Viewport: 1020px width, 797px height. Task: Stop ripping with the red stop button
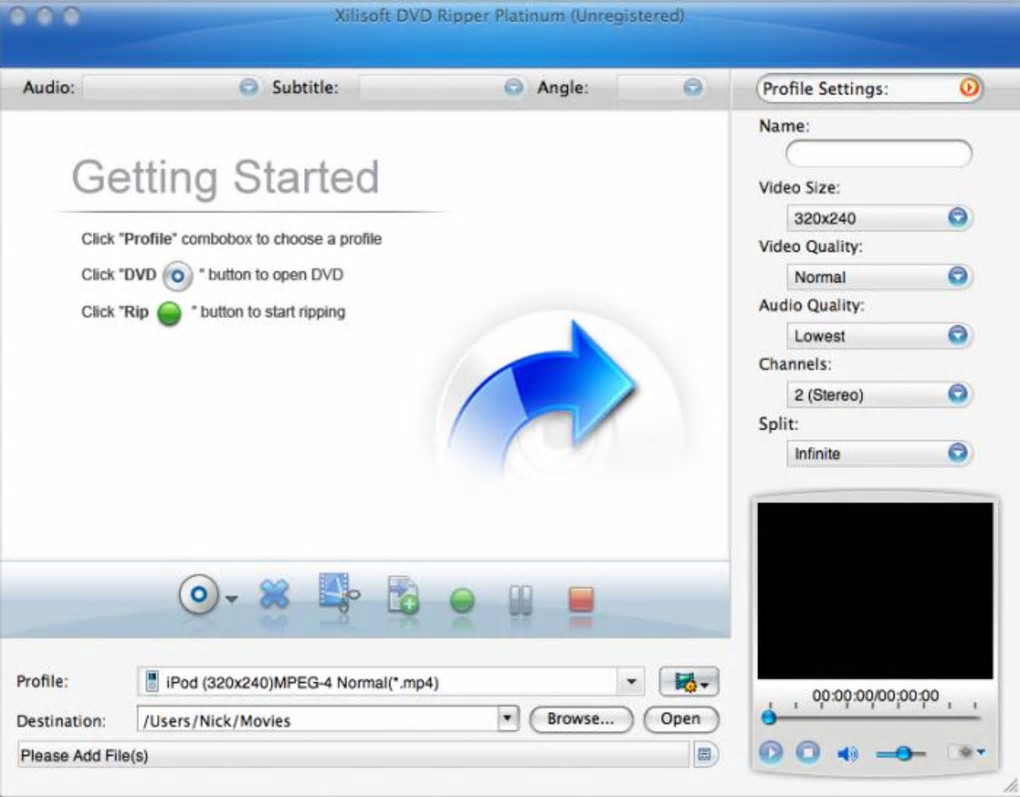tap(581, 599)
